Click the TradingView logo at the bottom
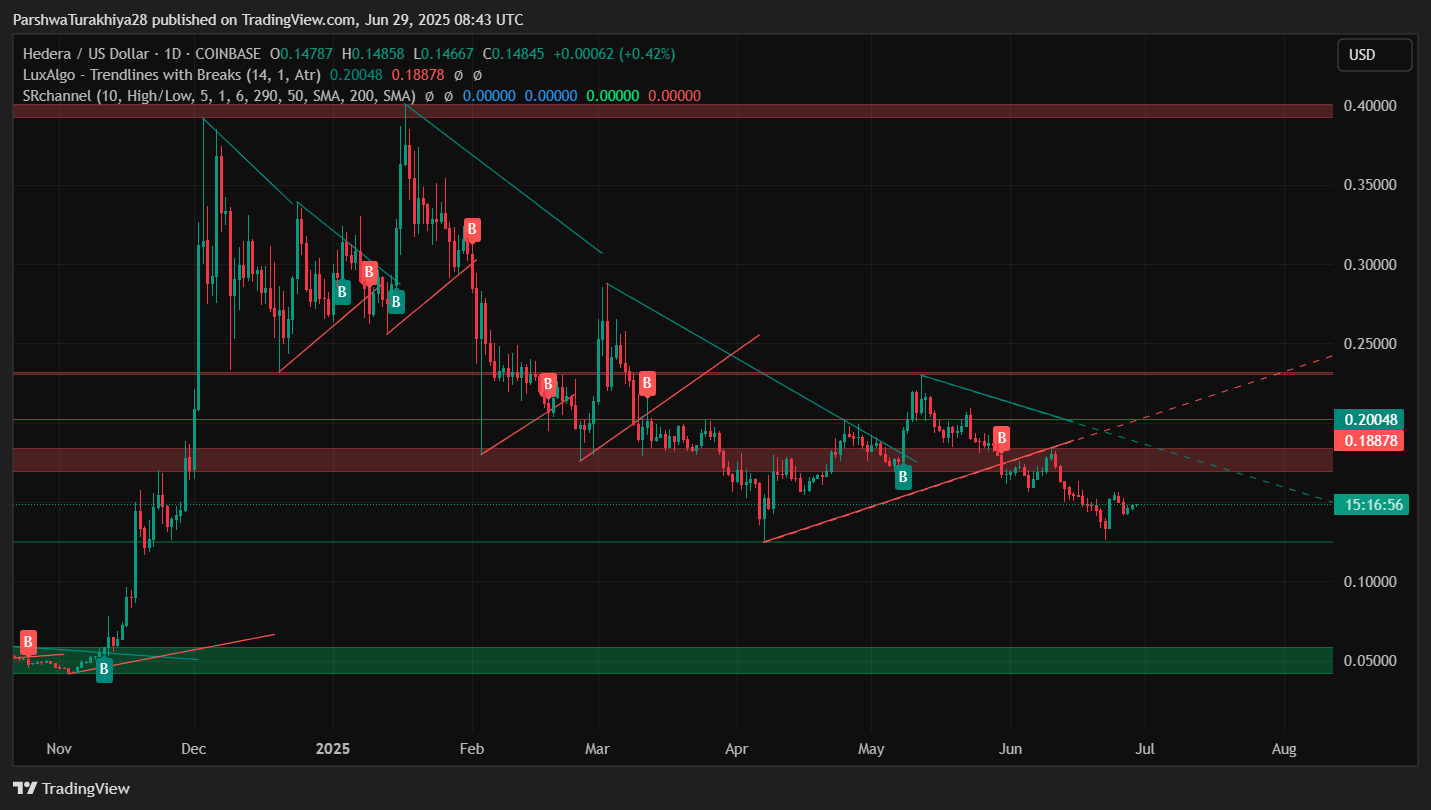Image resolution: width=1431 pixels, height=810 pixels. pyautogui.click(x=71, y=788)
